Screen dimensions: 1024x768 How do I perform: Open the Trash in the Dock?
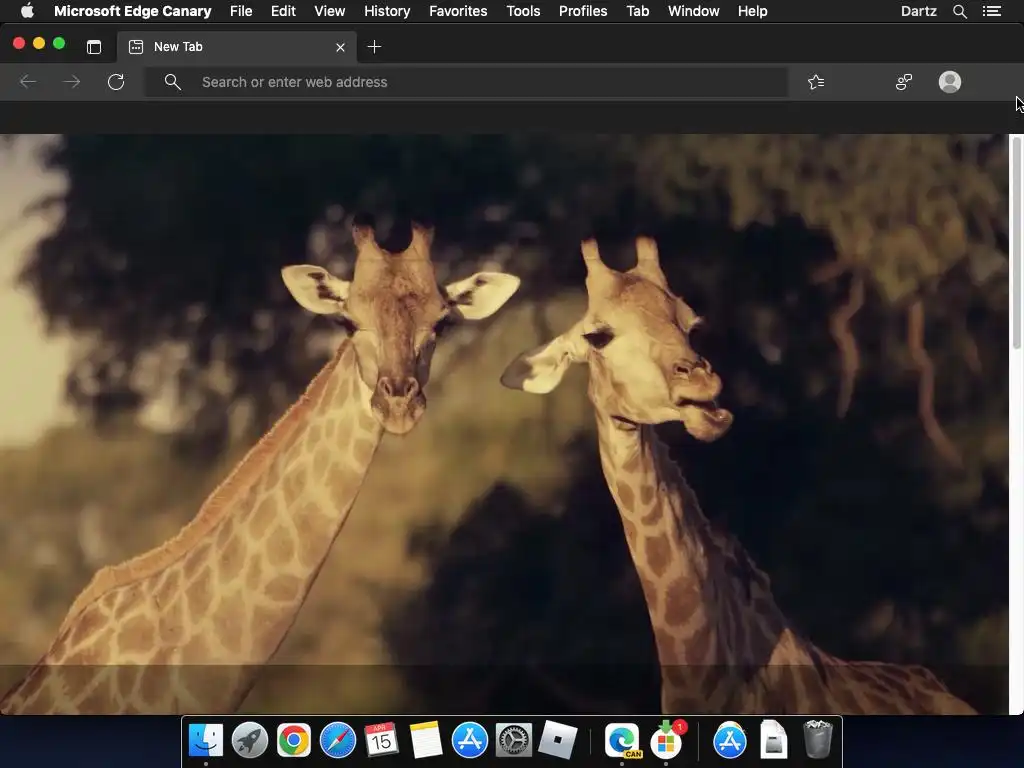tap(818, 741)
